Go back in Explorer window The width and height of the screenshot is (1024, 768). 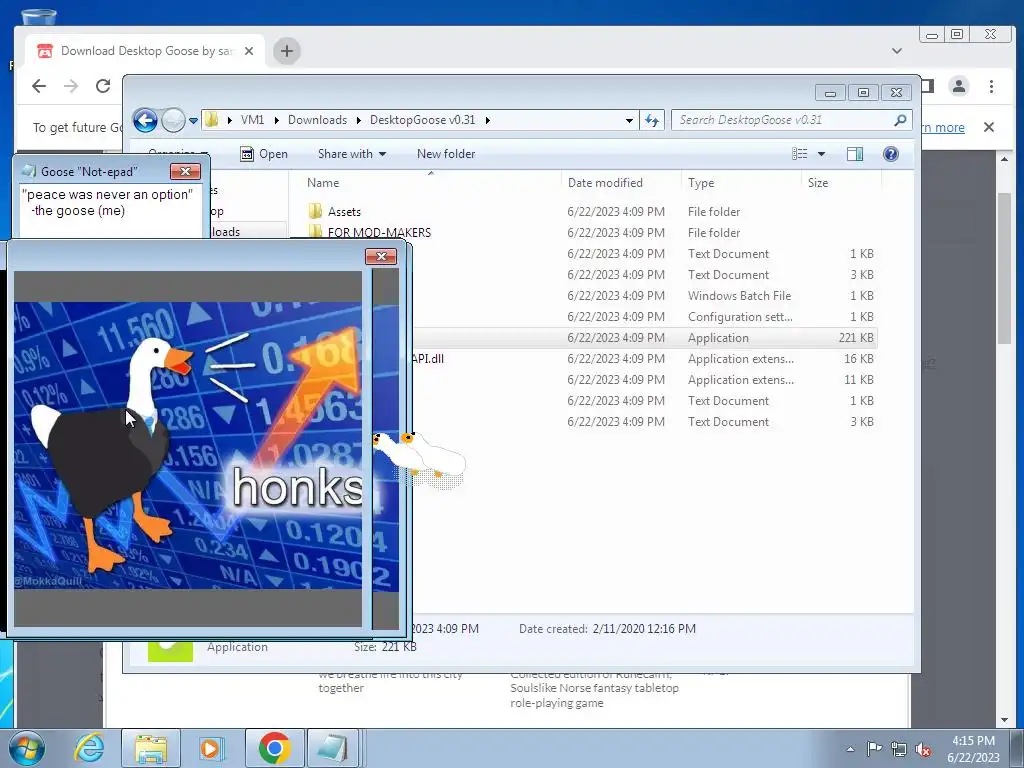(x=145, y=120)
